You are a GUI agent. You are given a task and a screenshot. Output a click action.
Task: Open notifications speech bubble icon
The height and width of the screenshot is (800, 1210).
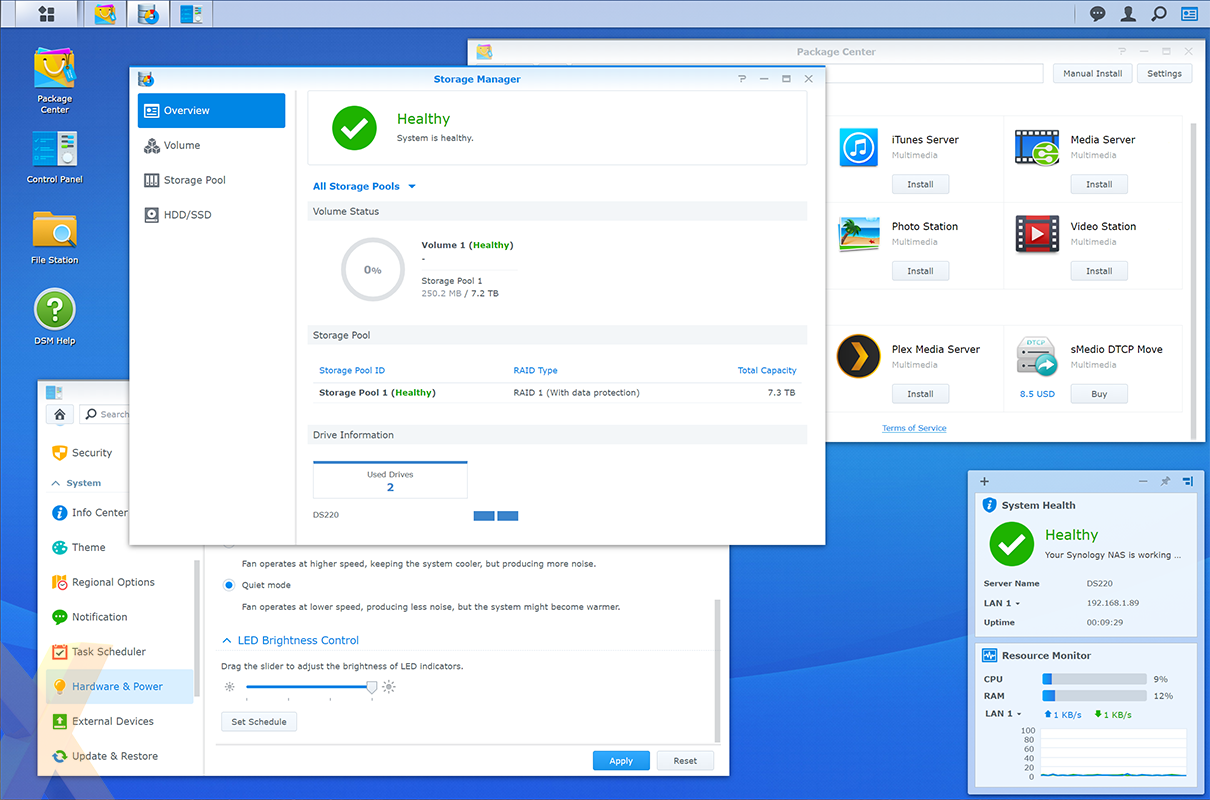[1098, 14]
